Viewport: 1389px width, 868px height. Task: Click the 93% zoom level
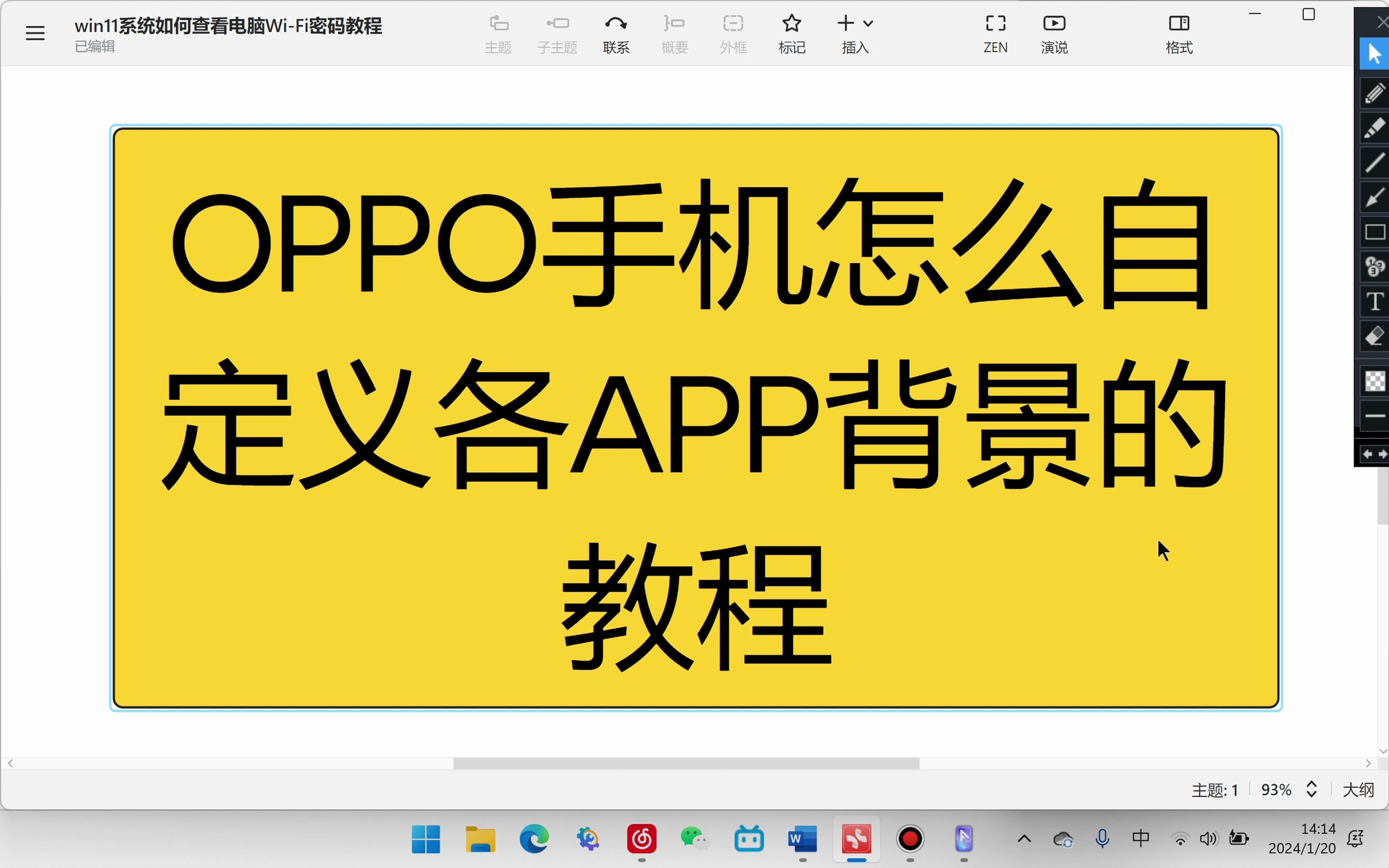coord(1276,790)
